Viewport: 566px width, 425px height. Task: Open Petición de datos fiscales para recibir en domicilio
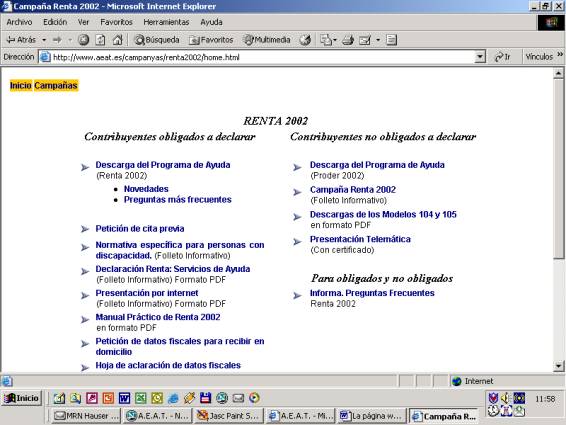(x=180, y=346)
